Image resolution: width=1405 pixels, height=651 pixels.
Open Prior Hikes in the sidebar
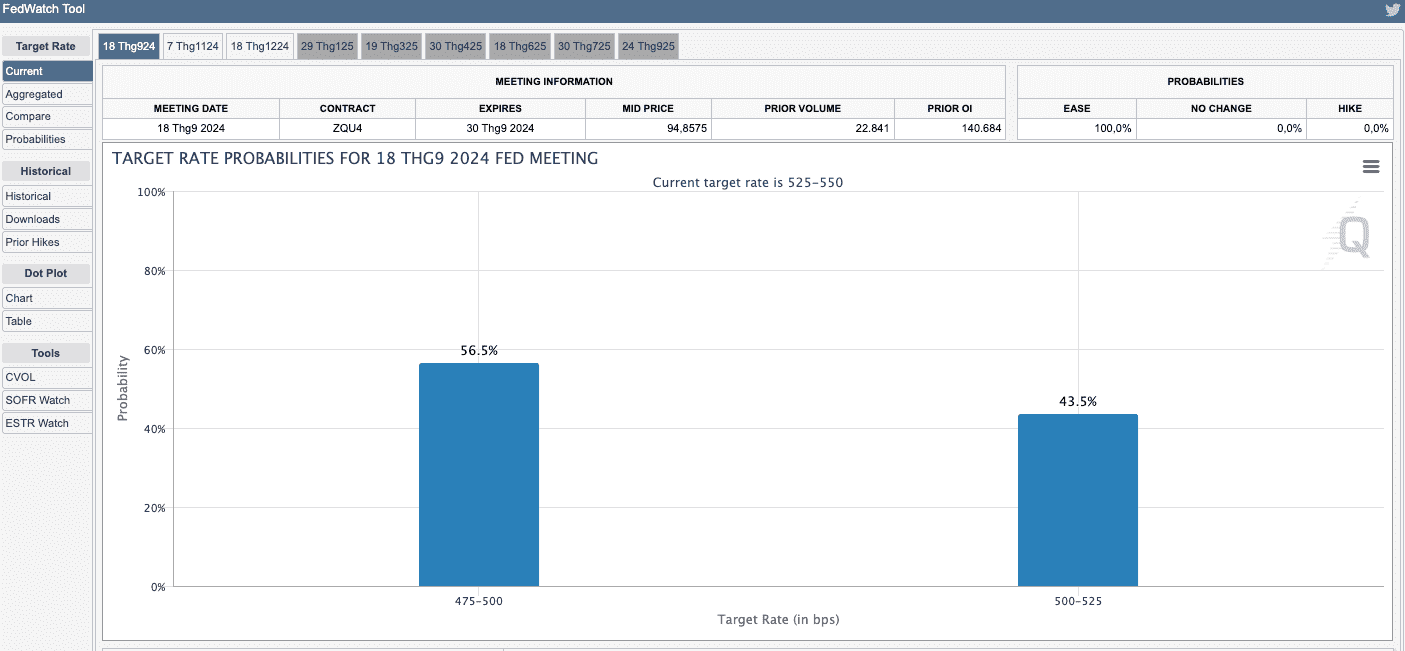pos(47,243)
